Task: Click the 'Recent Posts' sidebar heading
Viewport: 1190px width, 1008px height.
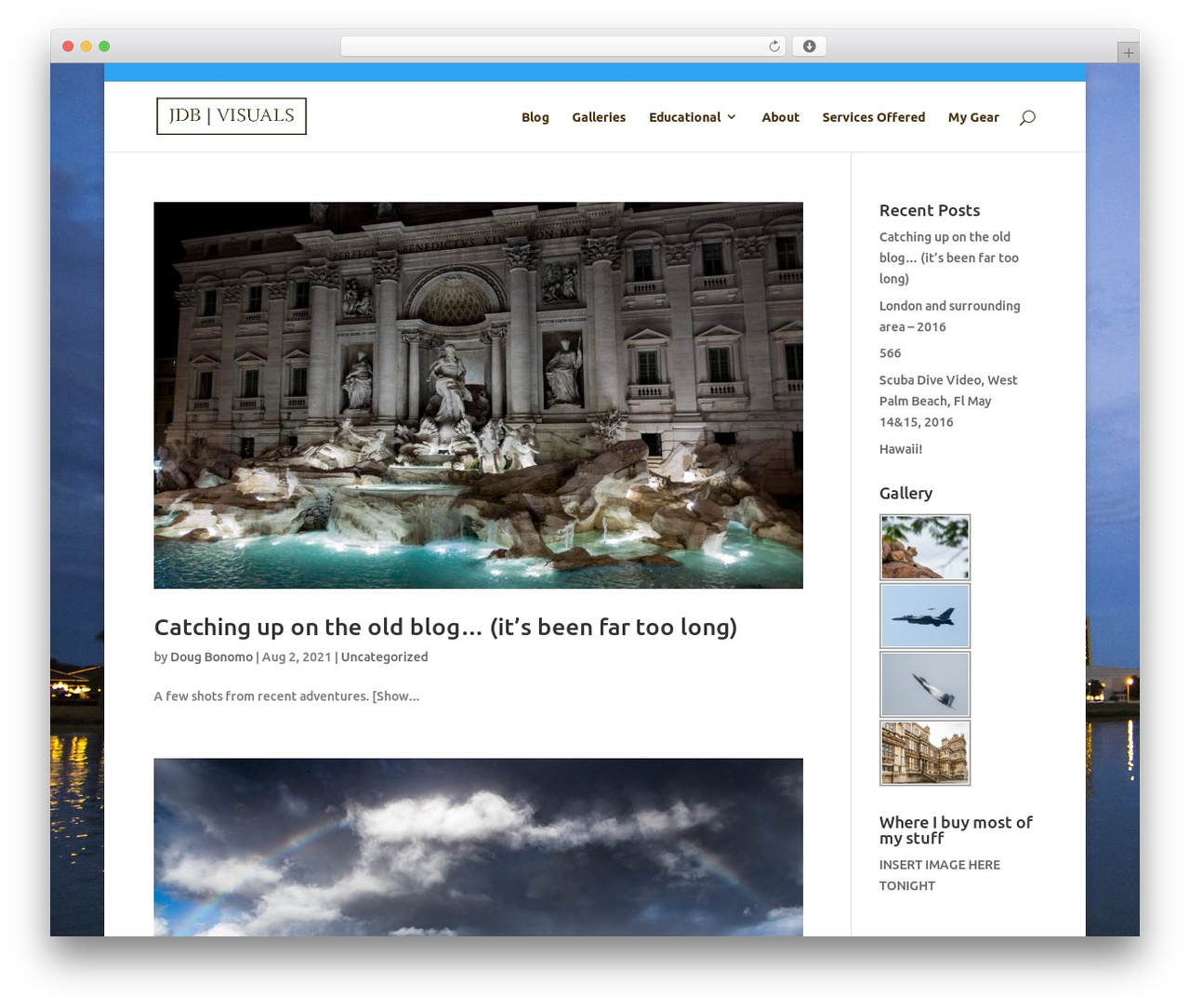Action: click(930, 210)
